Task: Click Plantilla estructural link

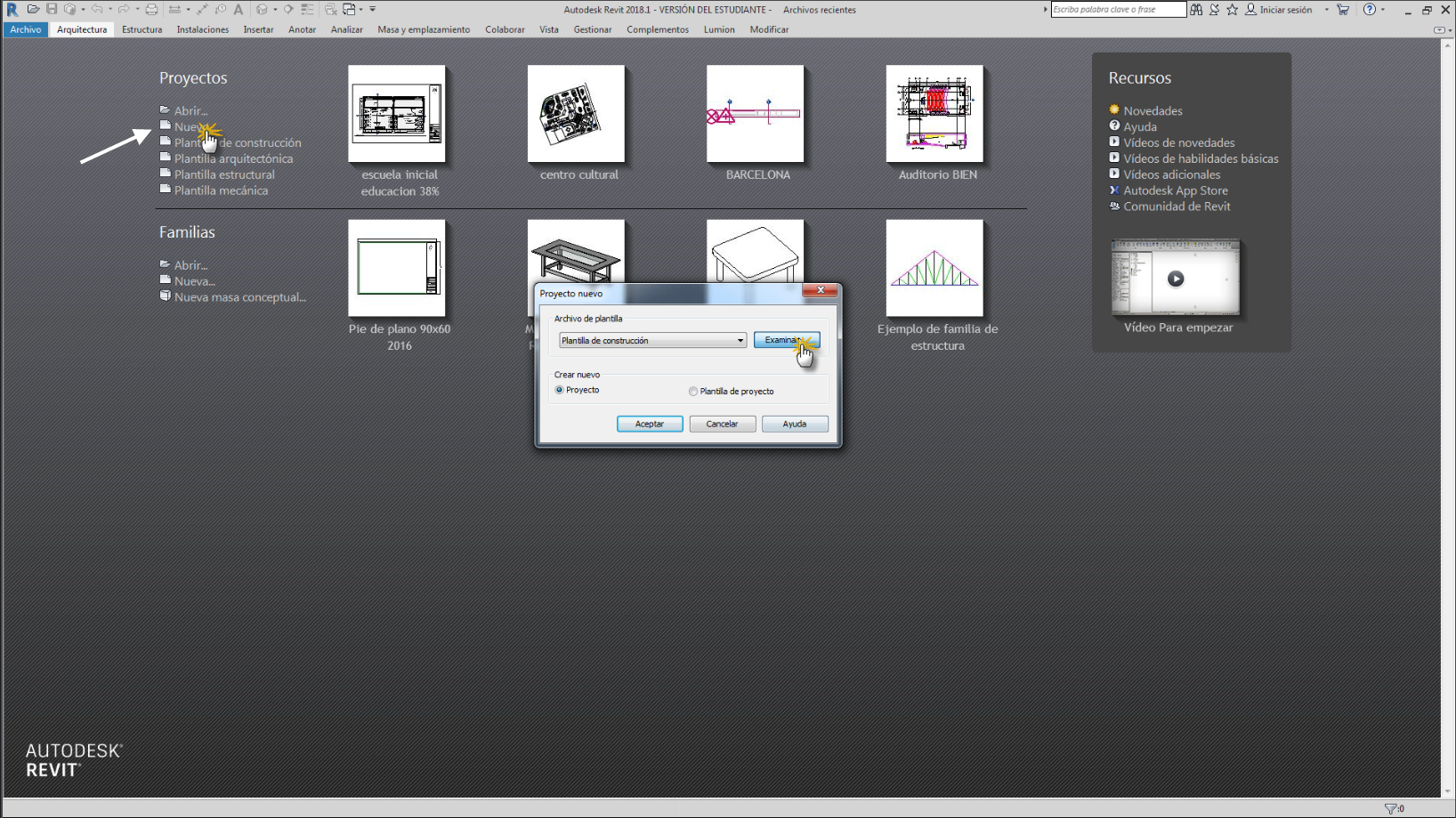Action: click(224, 174)
